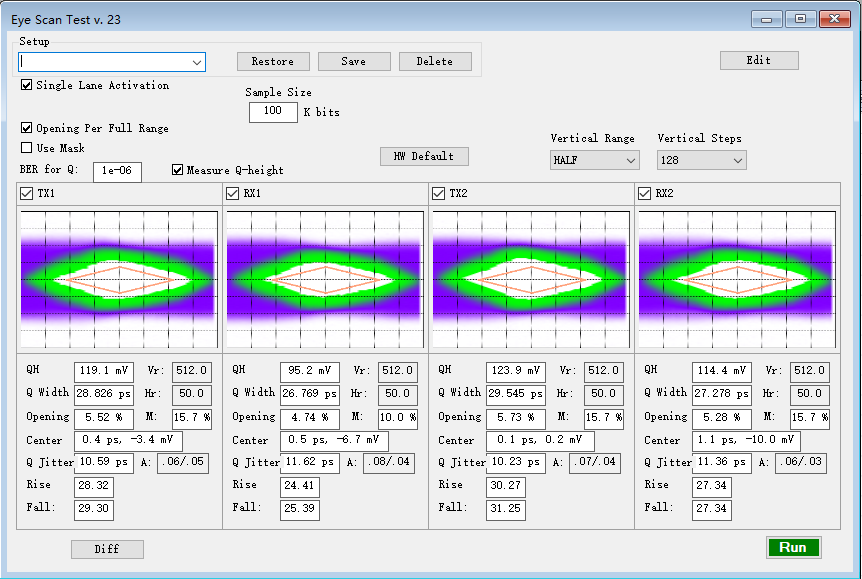Viewport: 862px width, 579px height.
Task: Select TX2 Q Jitter value 10.23 ps
Action: pos(516,462)
